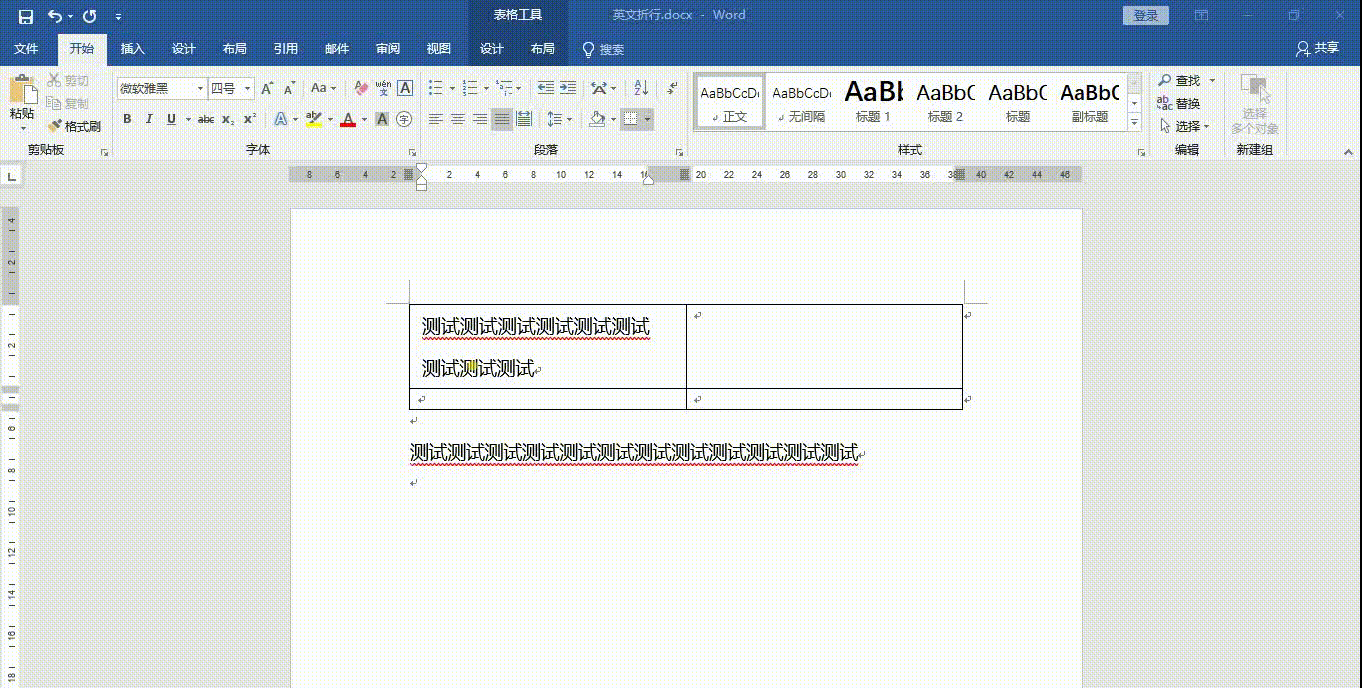Toggle Underline formatting
The height and width of the screenshot is (688, 1362).
tap(171, 119)
